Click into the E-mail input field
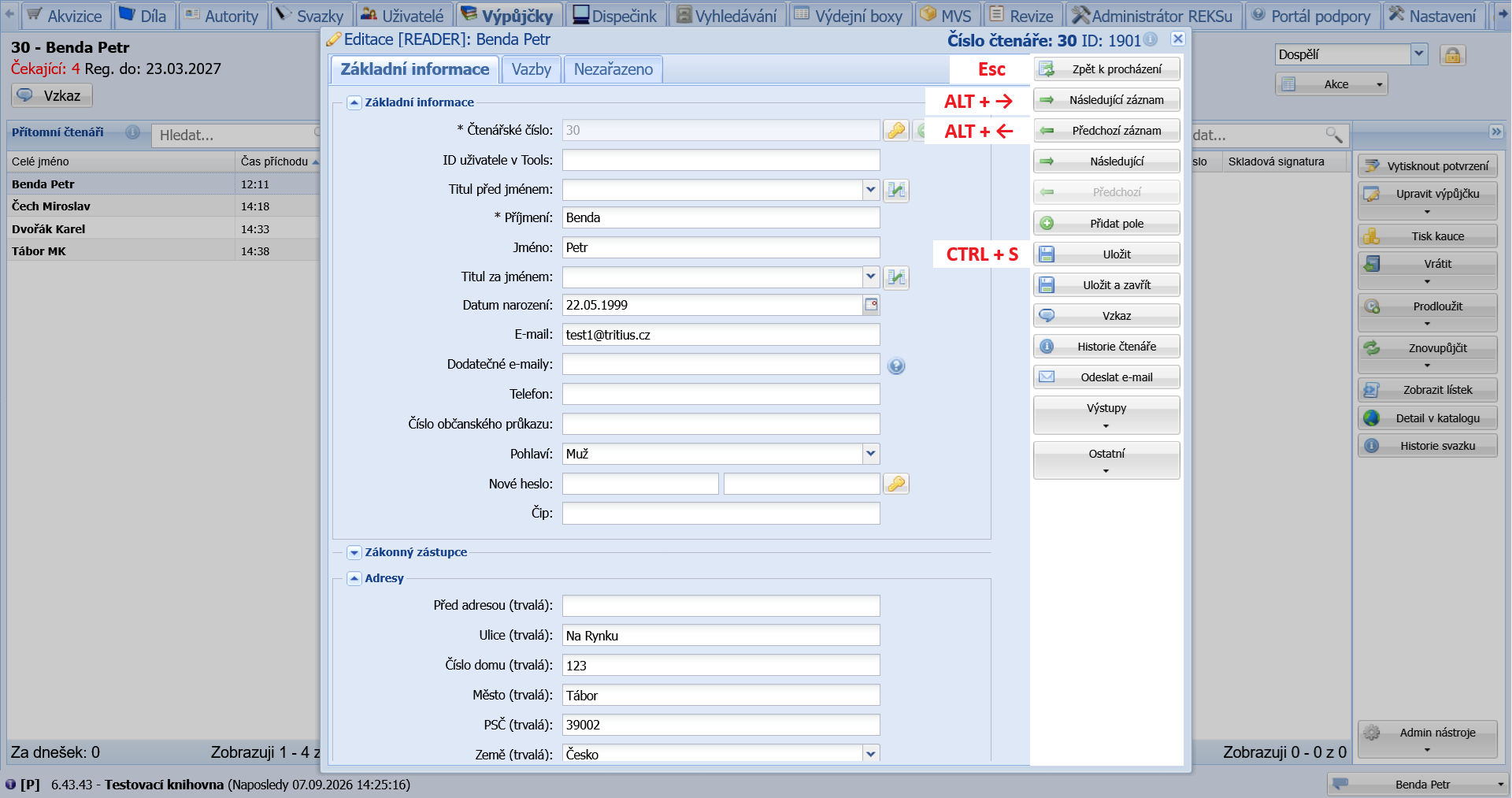Viewport: 1512px width, 798px height. pyautogui.click(x=721, y=335)
